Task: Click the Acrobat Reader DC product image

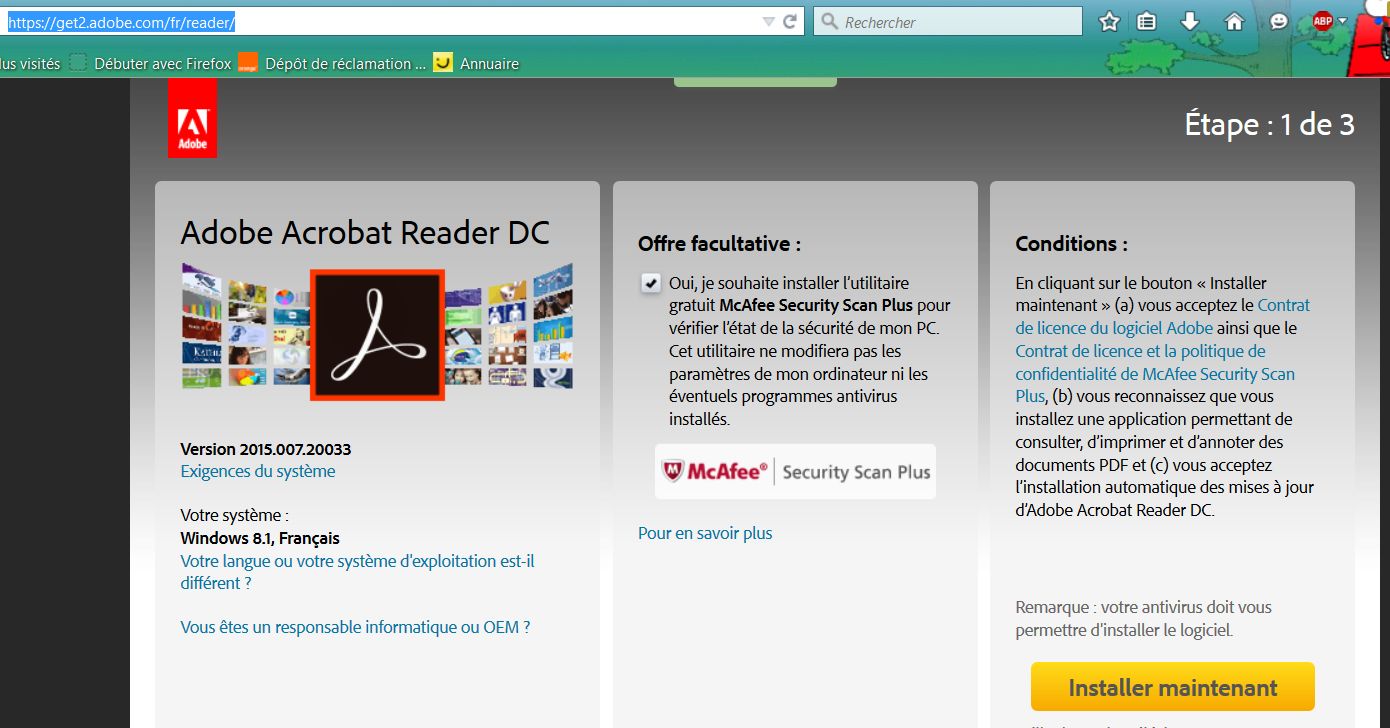Action: [377, 334]
